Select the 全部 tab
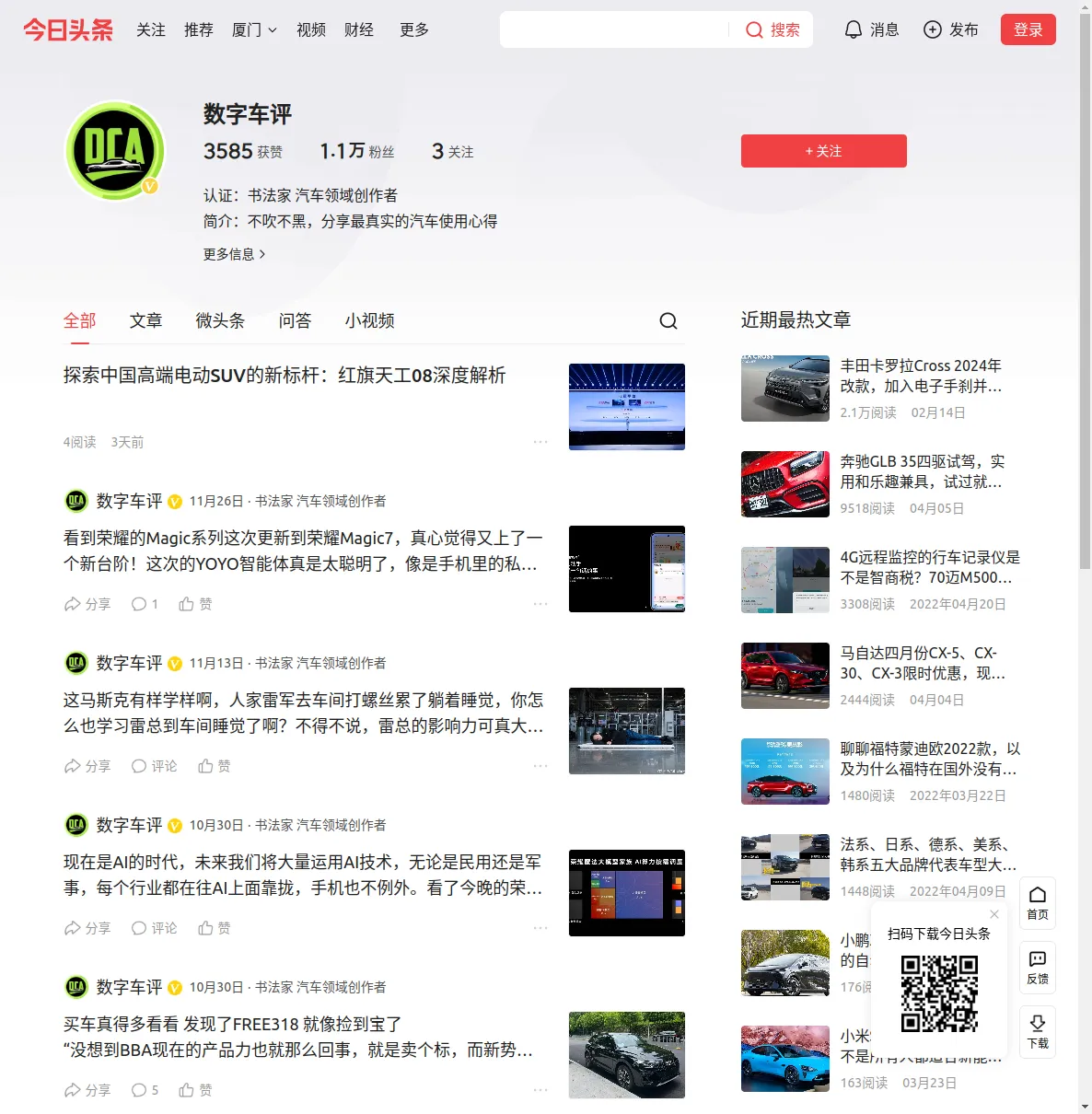 (80, 320)
